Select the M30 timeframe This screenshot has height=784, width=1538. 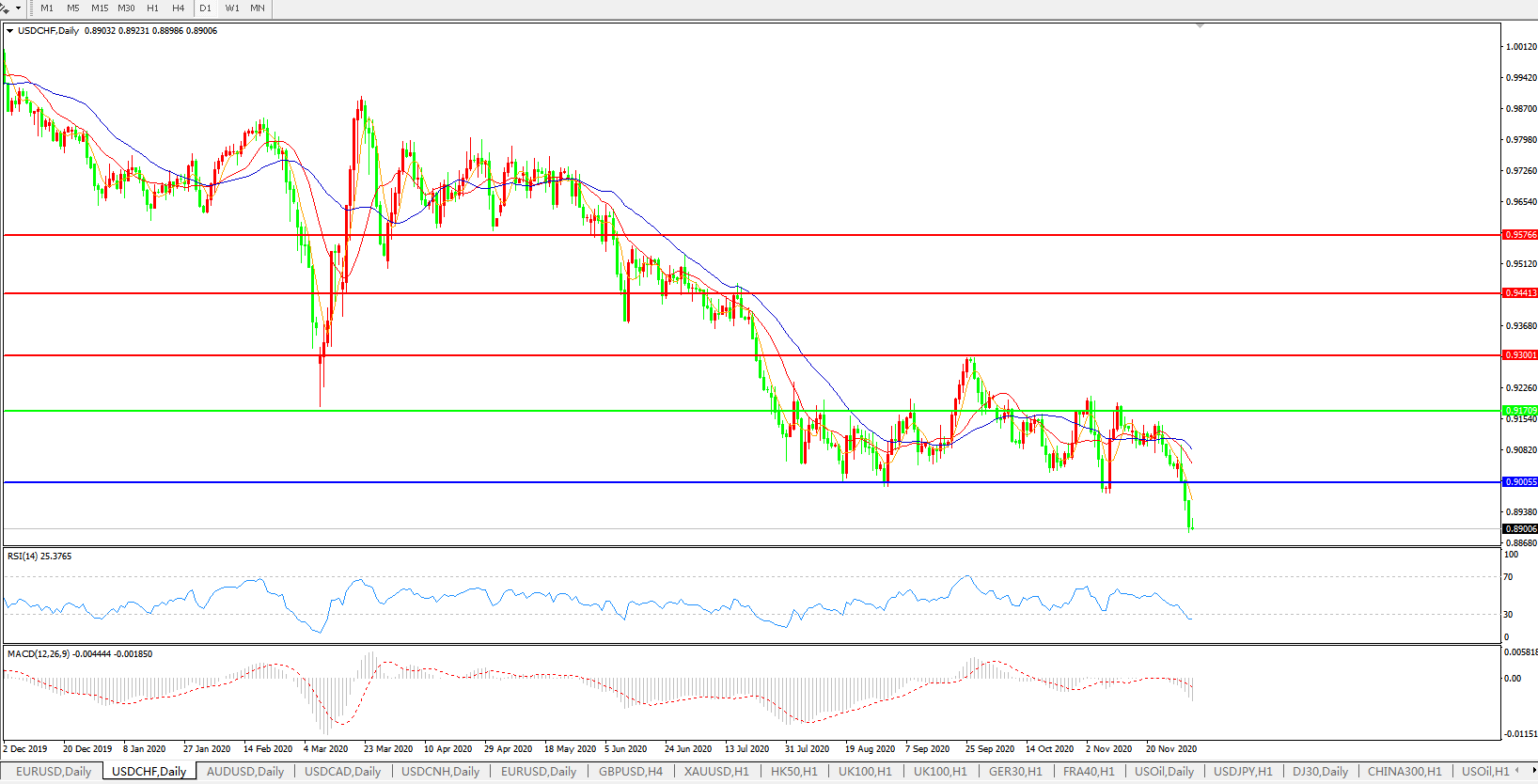pyautogui.click(x=126, y=8)
